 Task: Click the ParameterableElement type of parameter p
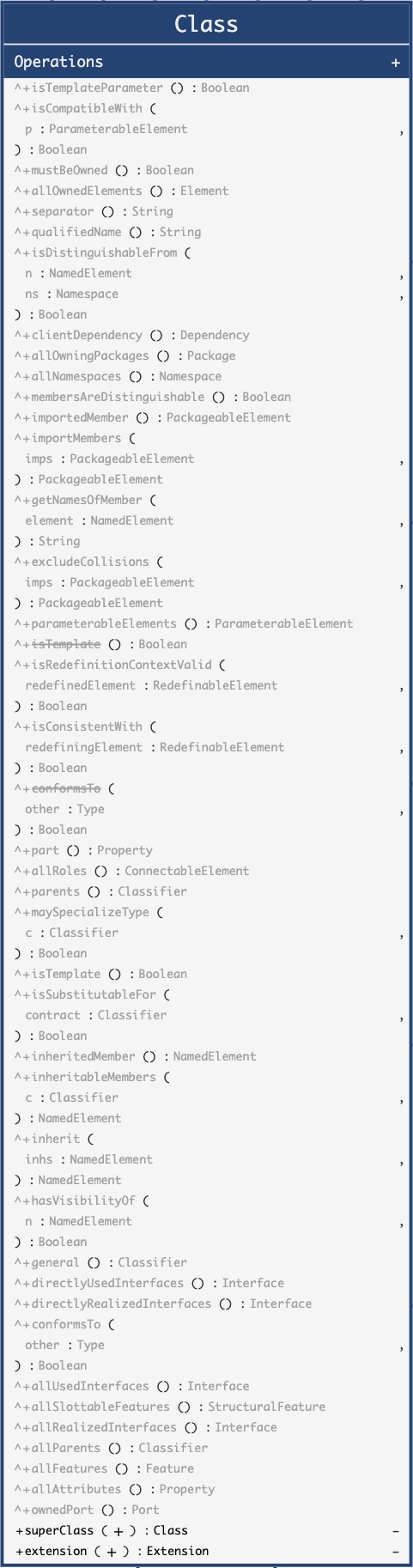[118, 129]
